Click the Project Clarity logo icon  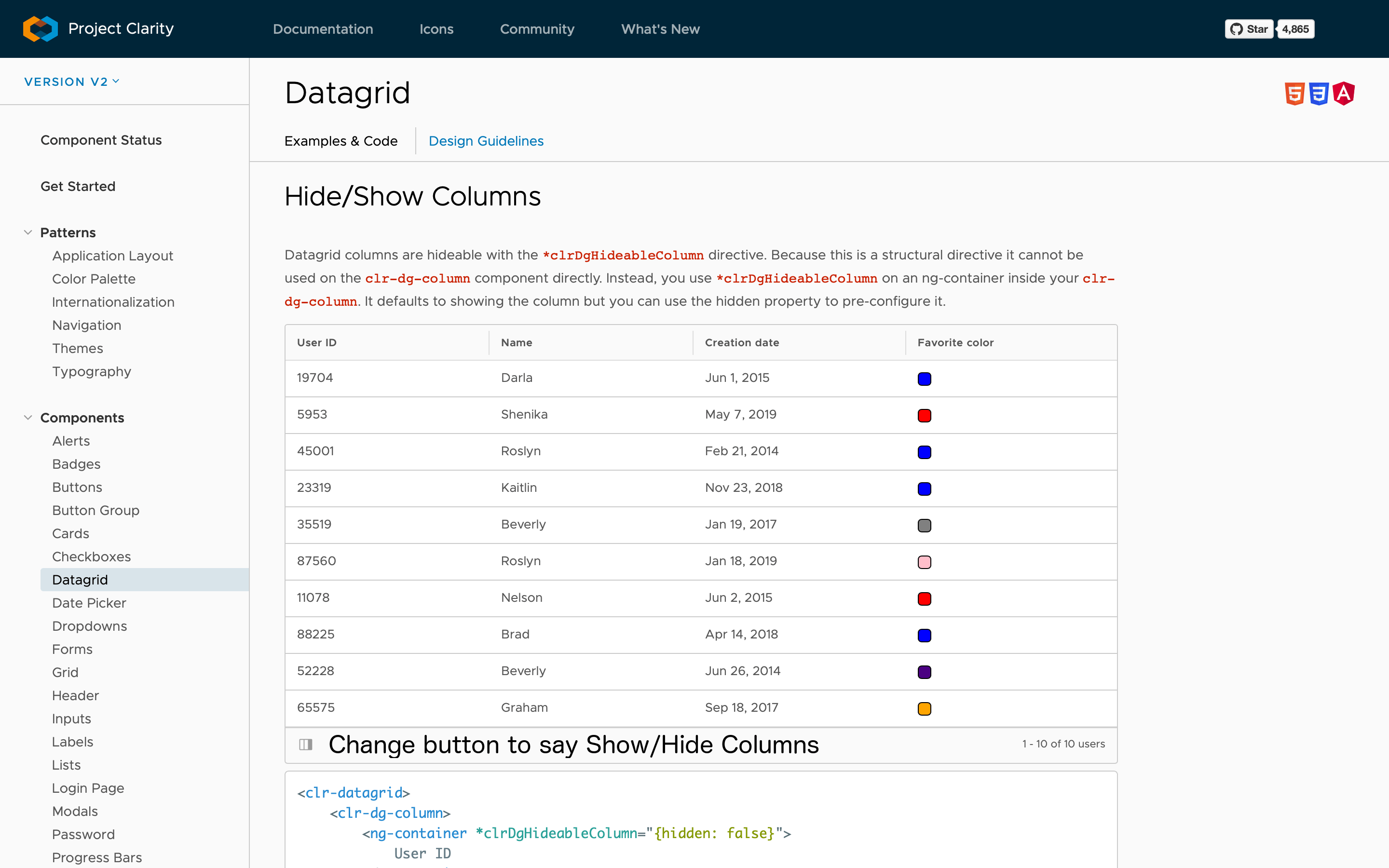pos(40,28)
